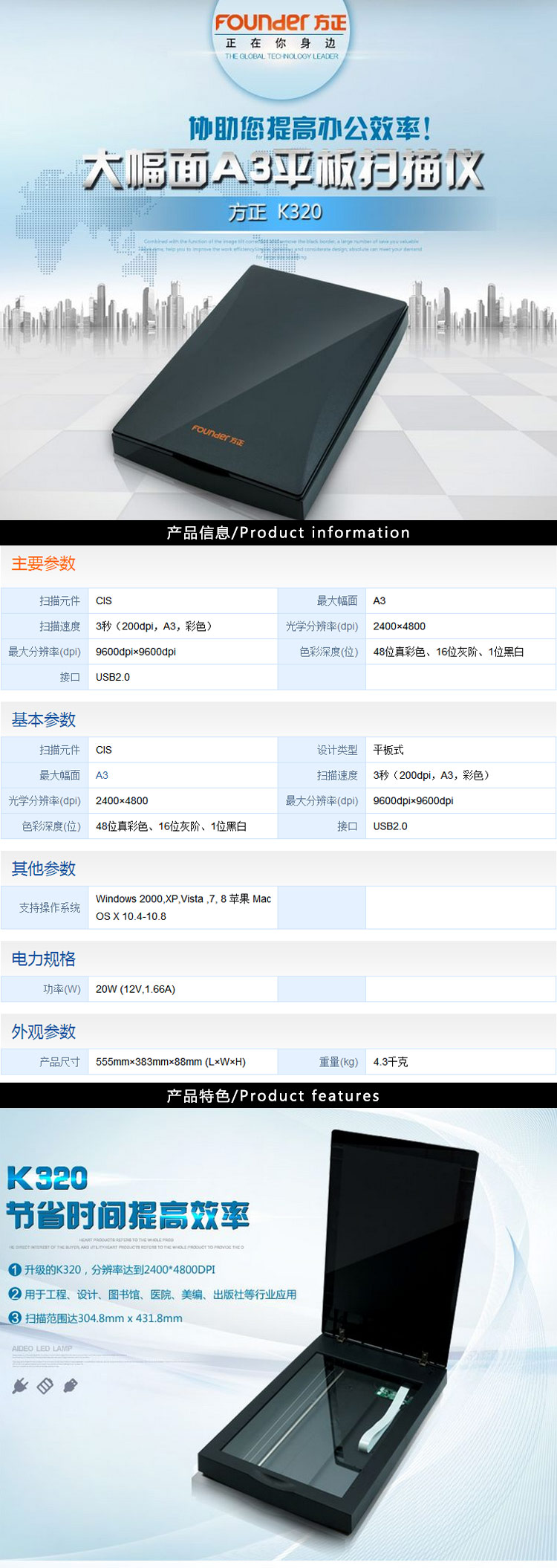Click A3 value in 主要参数 table
The height and width of the screenshot is (1568, 557).
(x=380, y=600)
